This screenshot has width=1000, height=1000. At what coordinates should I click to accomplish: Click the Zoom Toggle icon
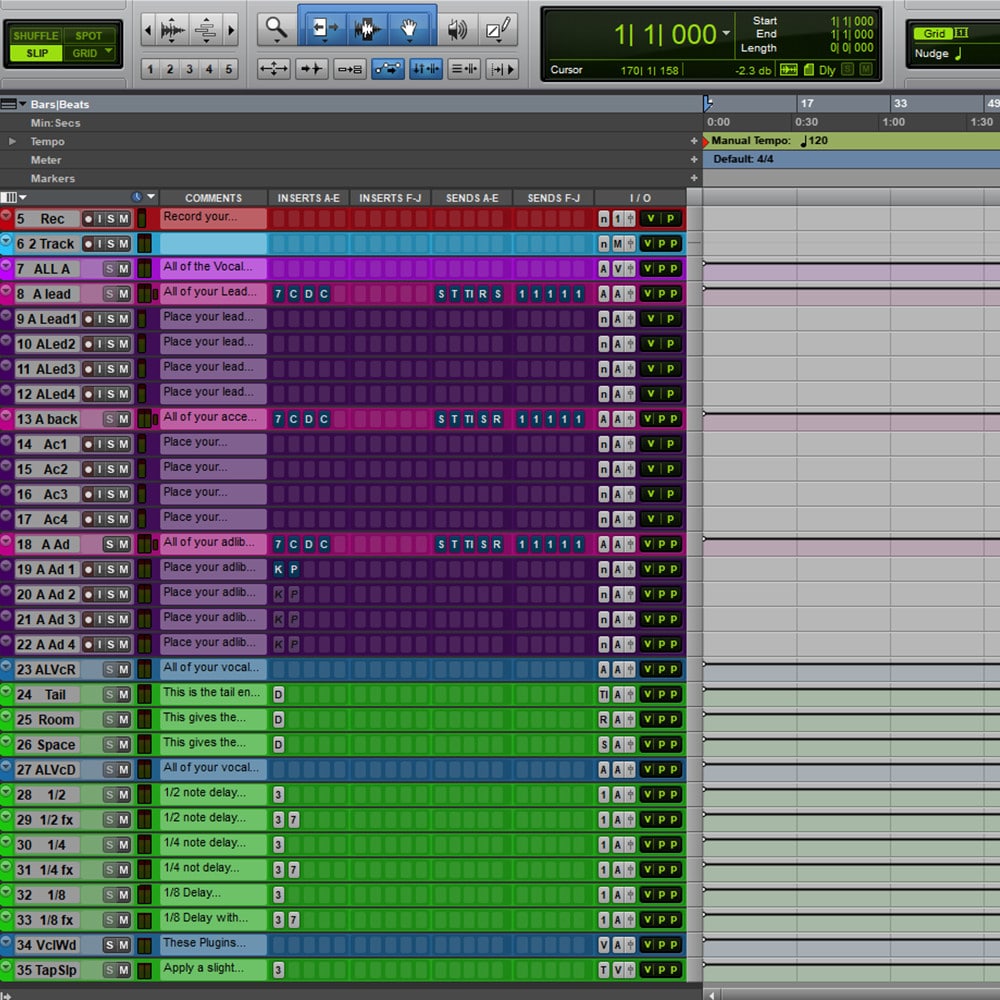pos(273,69)
